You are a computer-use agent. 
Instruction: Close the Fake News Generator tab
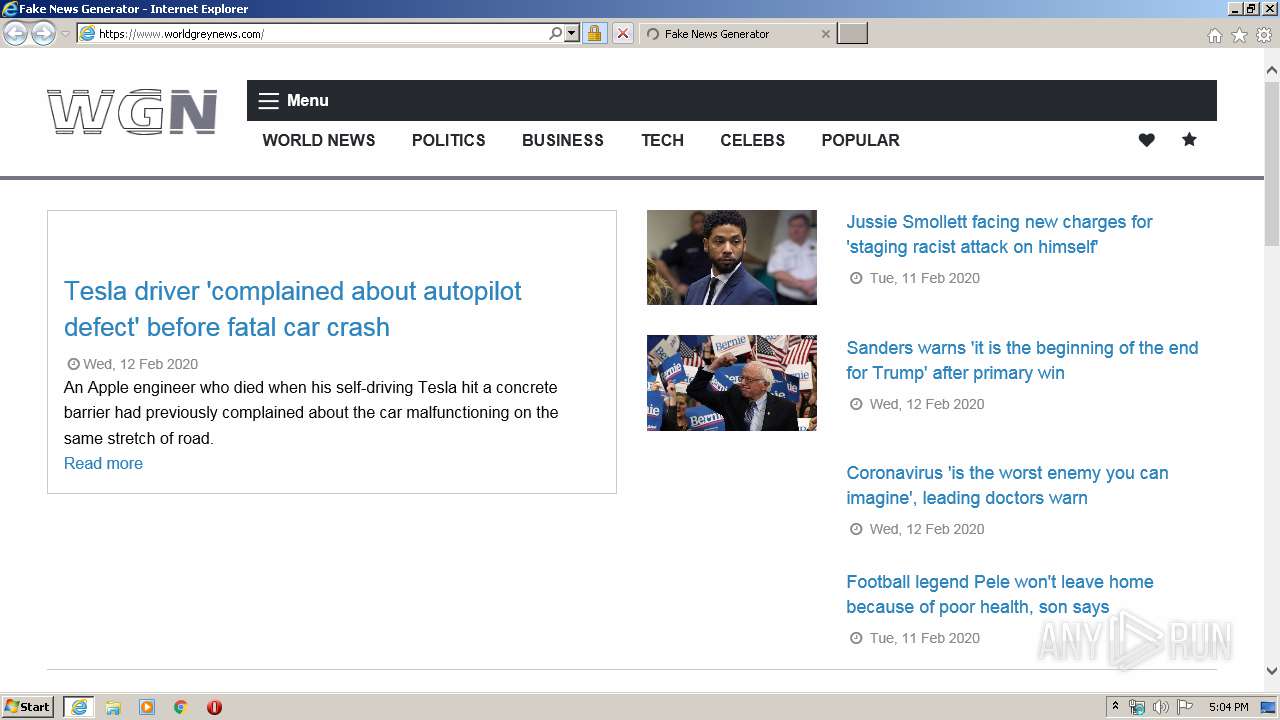[x=825, y=34]
